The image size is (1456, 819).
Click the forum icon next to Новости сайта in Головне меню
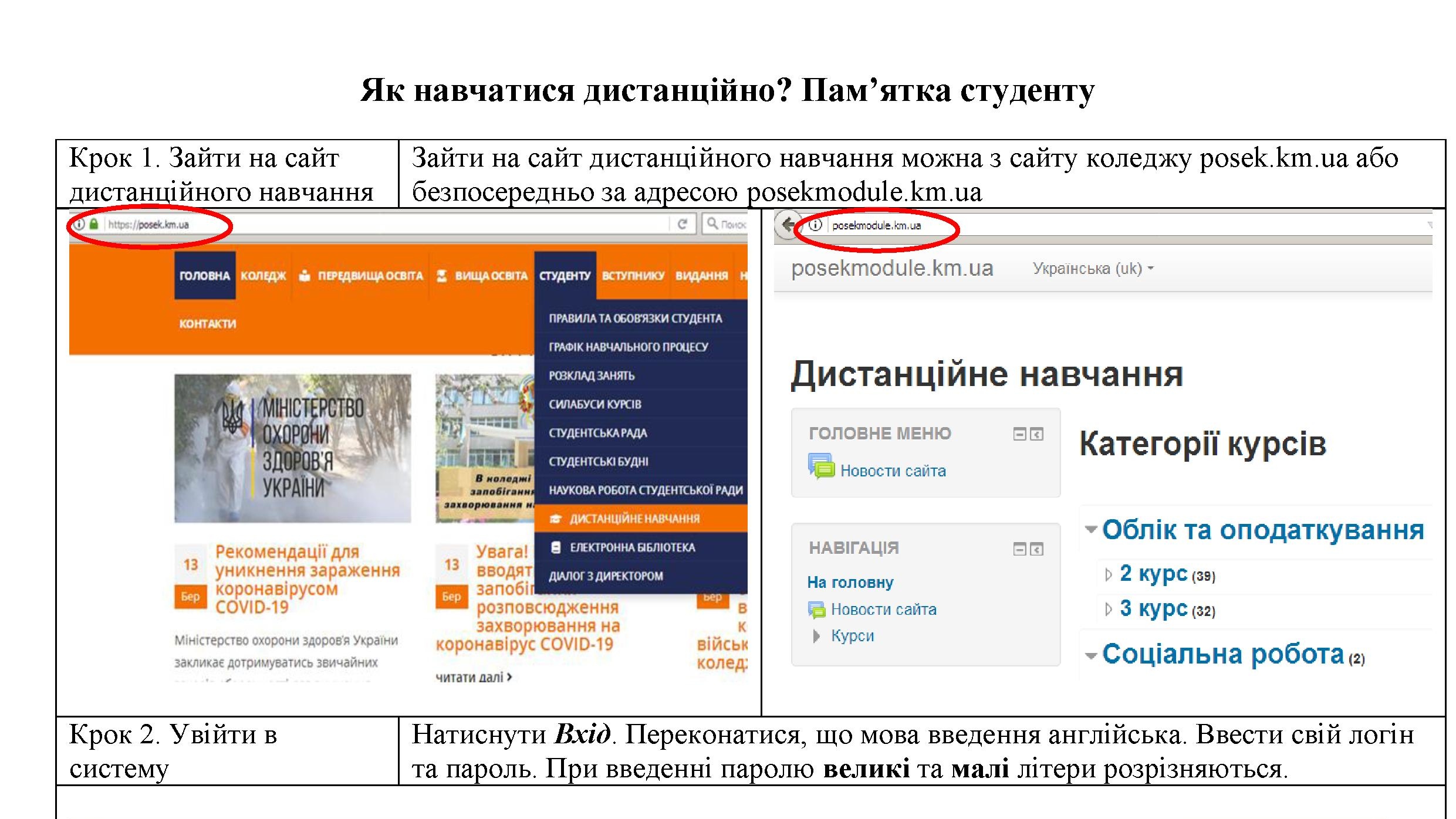coord(820,466)
